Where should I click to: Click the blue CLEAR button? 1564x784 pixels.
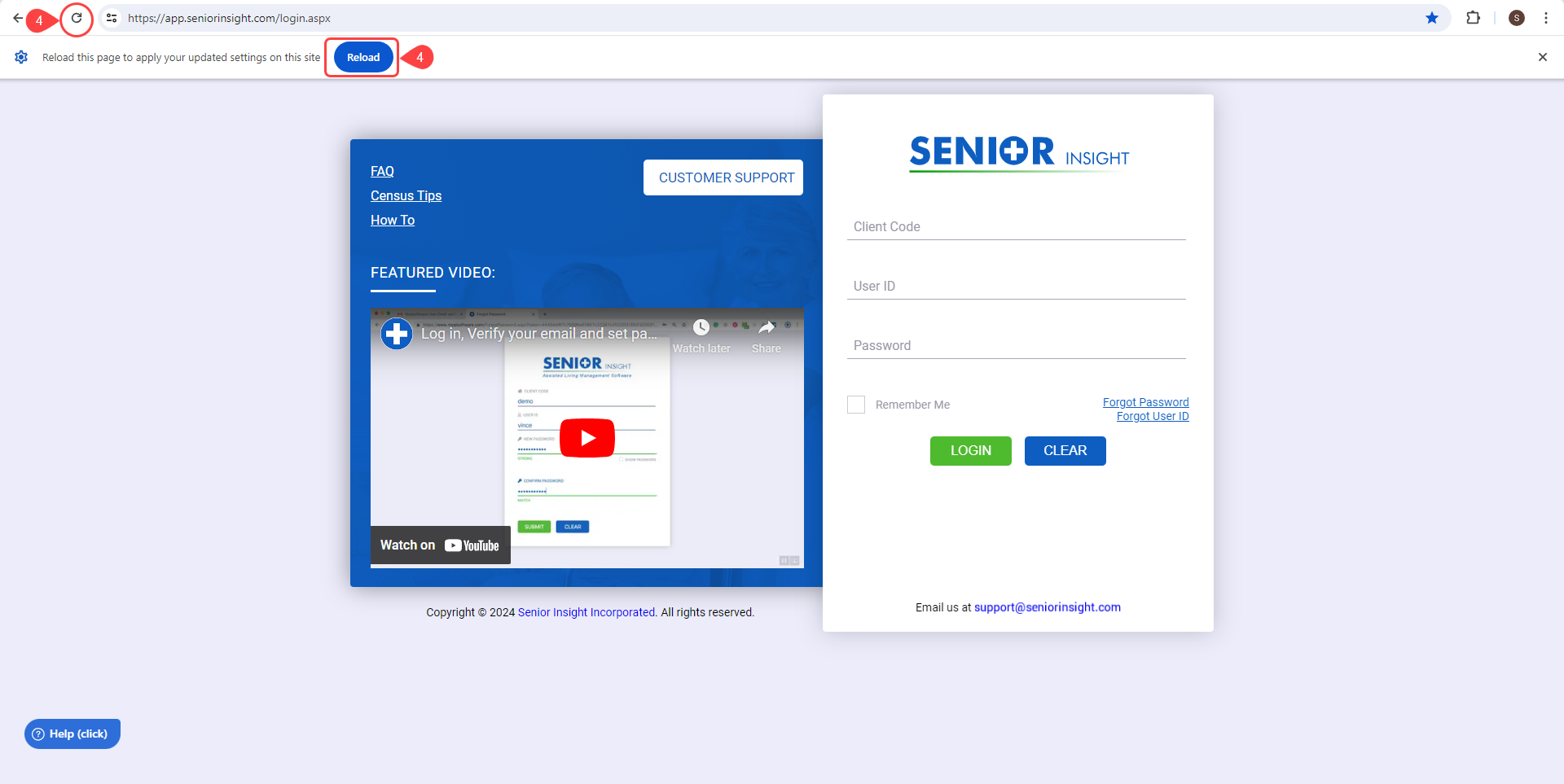click(x=1065, y=451)
